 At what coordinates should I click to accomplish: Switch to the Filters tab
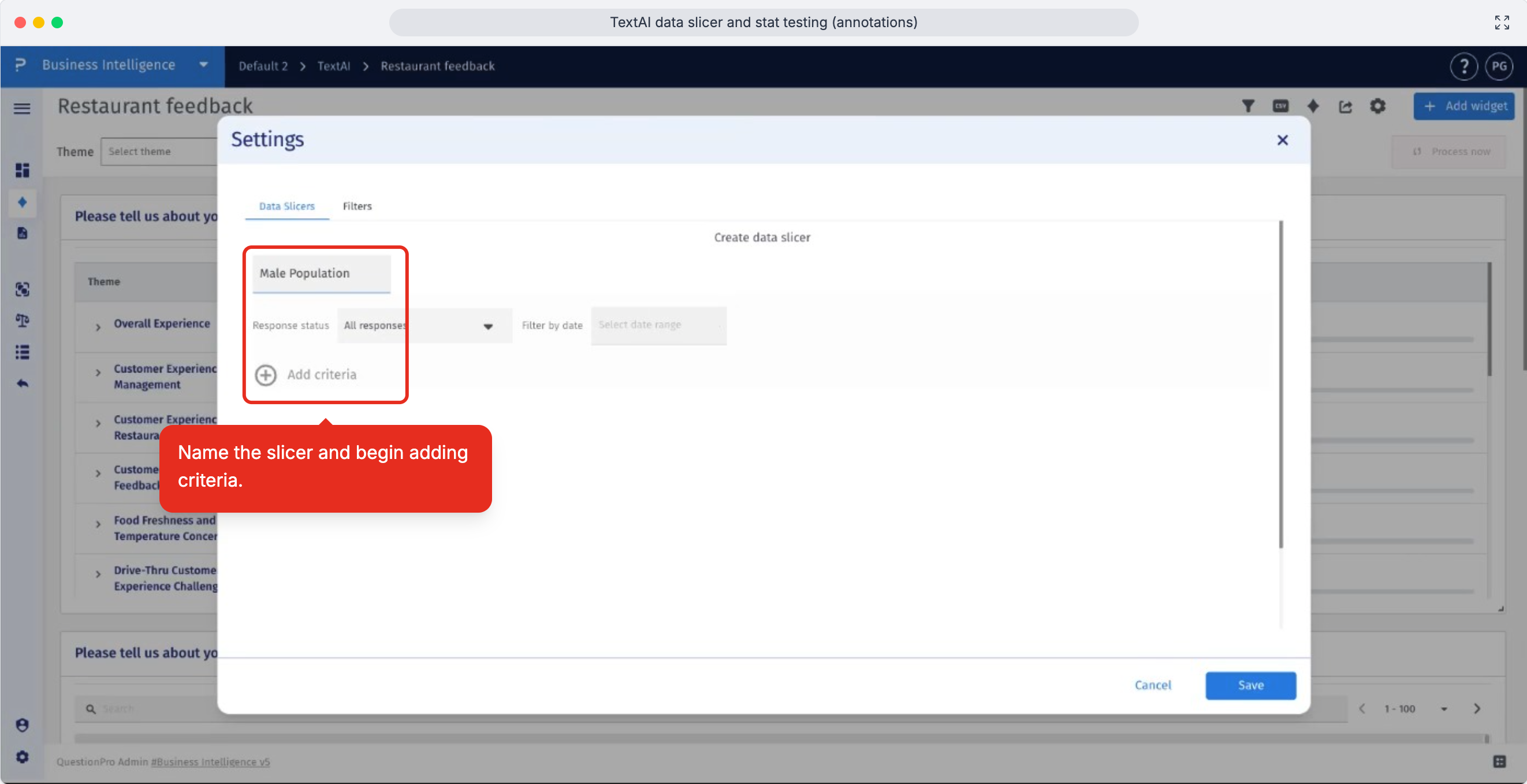click(357, 206)
